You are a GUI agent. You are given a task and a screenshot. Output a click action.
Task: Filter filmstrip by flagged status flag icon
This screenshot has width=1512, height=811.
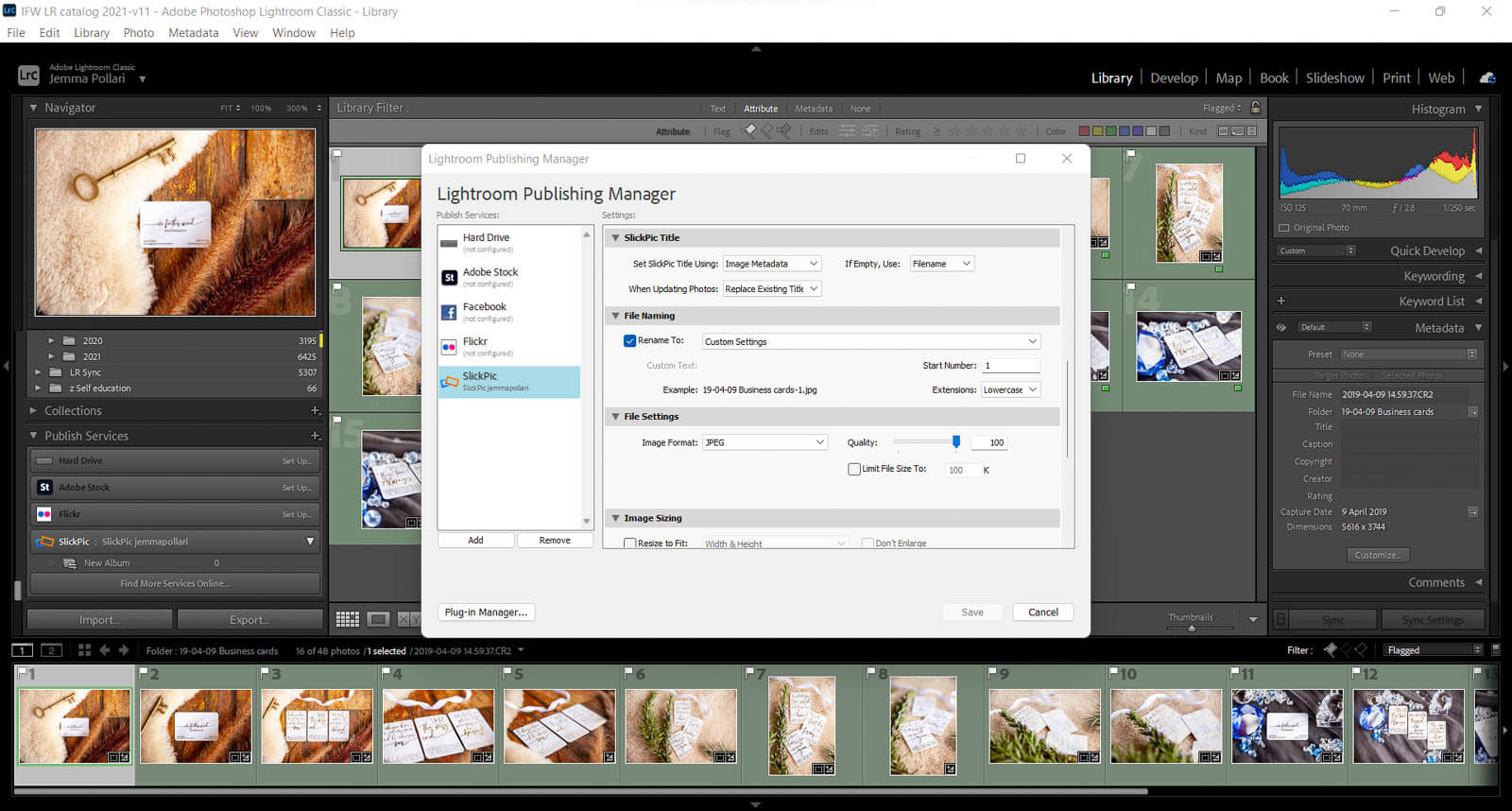(x=1331, y=649)
